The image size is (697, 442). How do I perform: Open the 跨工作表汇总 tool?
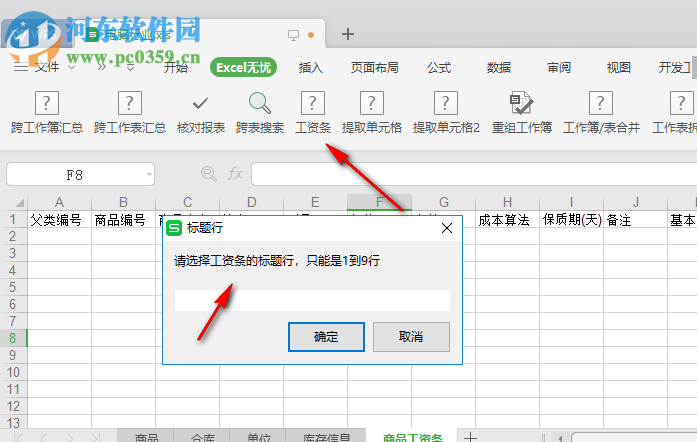click(130, 112)
